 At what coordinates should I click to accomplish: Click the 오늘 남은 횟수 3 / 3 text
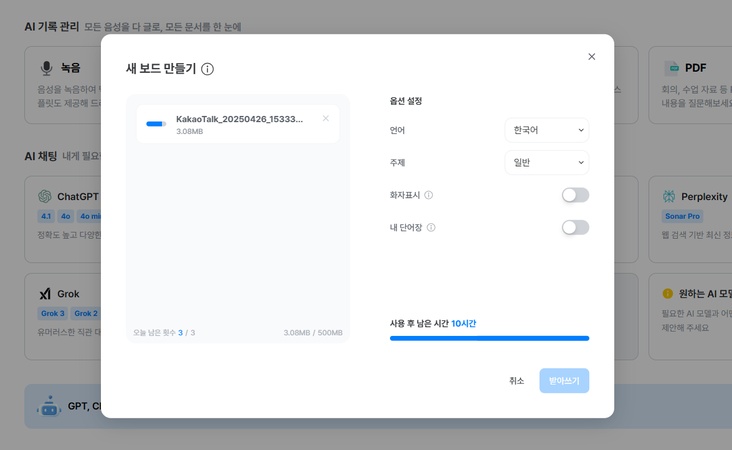[164, 332]
